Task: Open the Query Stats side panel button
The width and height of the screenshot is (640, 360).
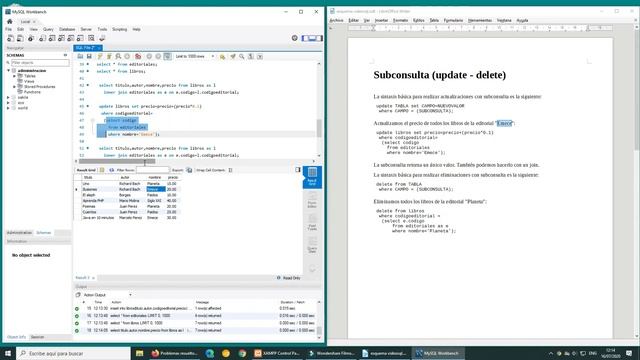Action: coord(312,246)
